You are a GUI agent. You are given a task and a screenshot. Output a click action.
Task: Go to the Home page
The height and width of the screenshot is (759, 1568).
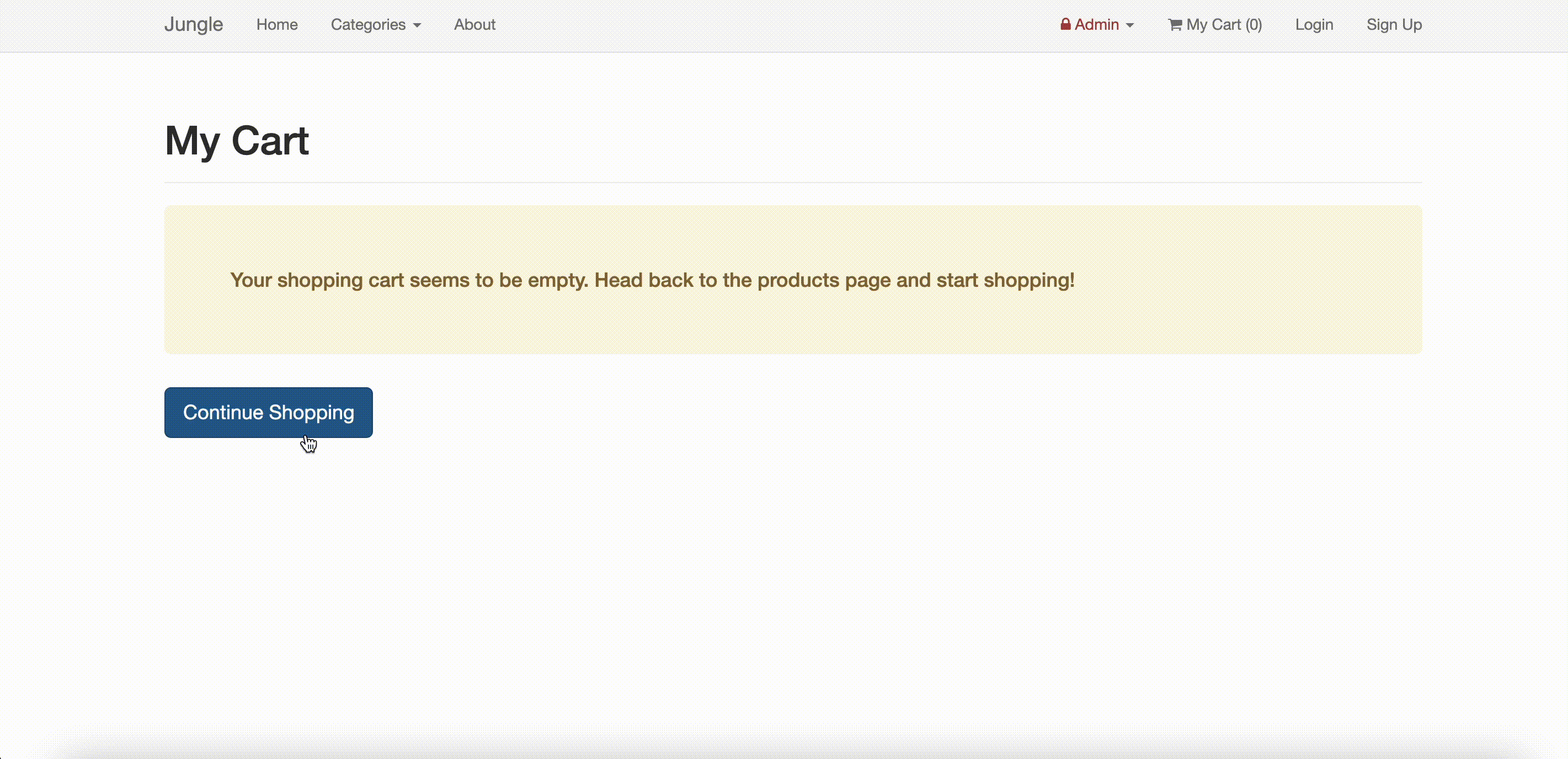tap(277, 24)
